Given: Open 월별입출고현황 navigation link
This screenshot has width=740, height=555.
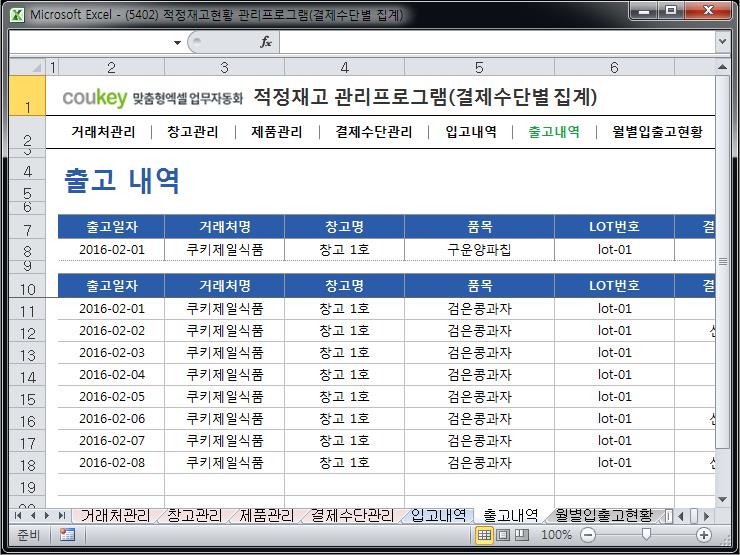Looking at the screenshot, I should tap(657, 132).
